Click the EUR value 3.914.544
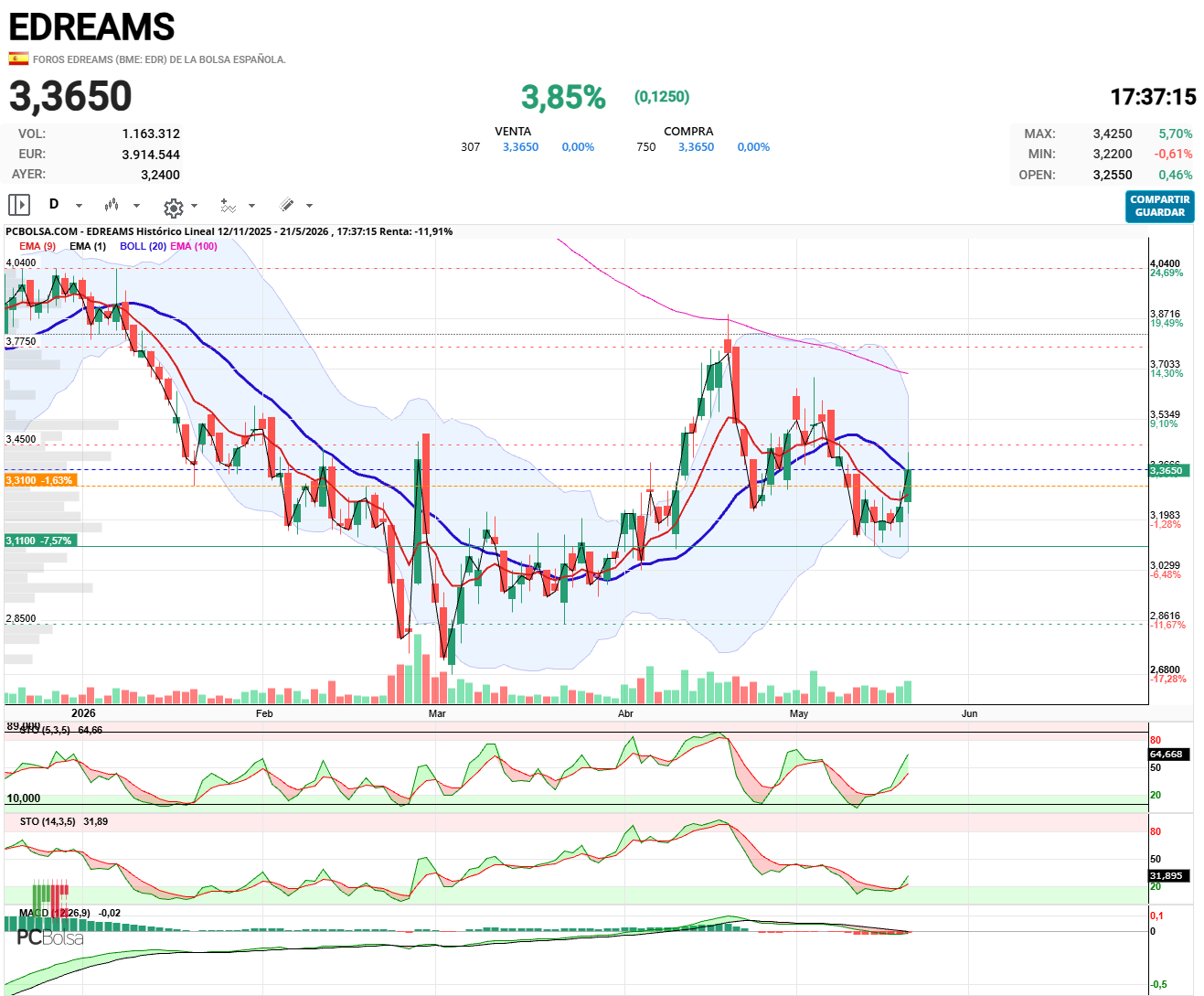This screenshot has height=996, width=1204. [151, 155]
